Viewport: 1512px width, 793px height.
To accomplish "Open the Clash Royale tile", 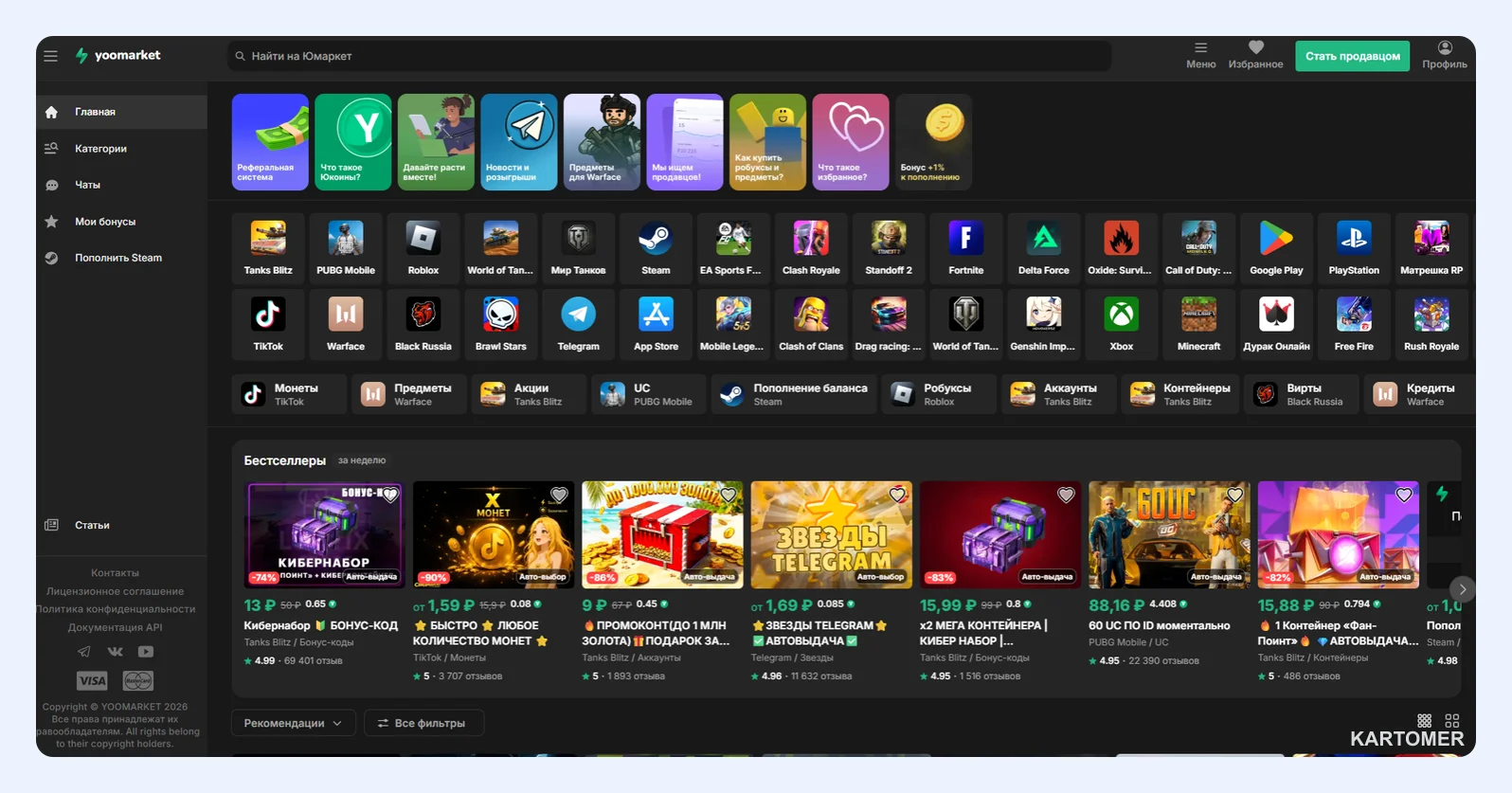I will click(x=811, y=247).
